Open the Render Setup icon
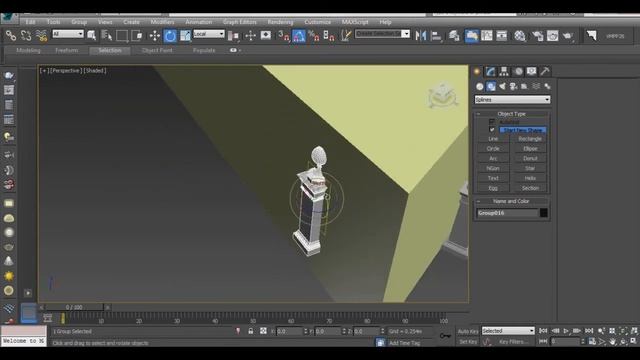This screenshot has width=640, height=360. point(538,36)
